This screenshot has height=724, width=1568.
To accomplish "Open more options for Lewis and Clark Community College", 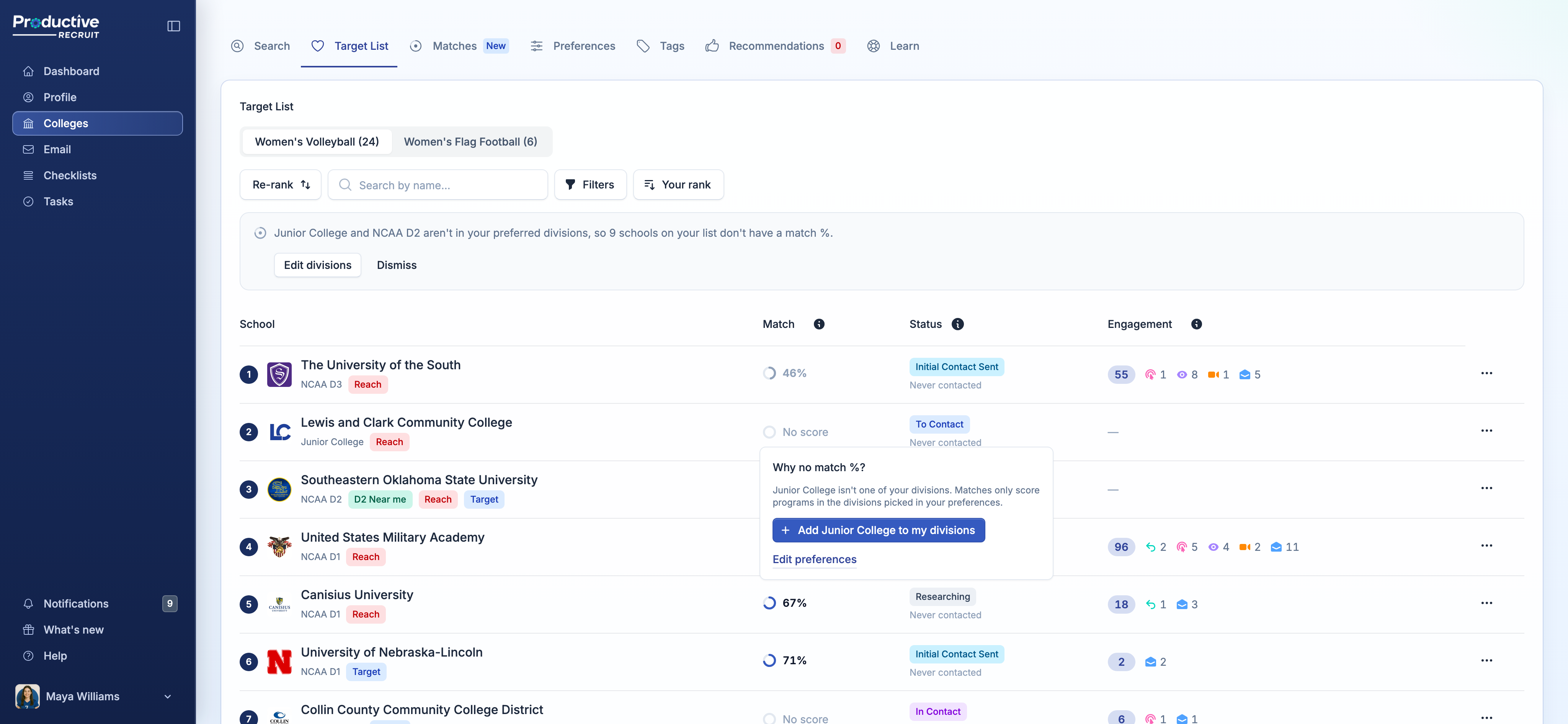I will pos(1486,431).
